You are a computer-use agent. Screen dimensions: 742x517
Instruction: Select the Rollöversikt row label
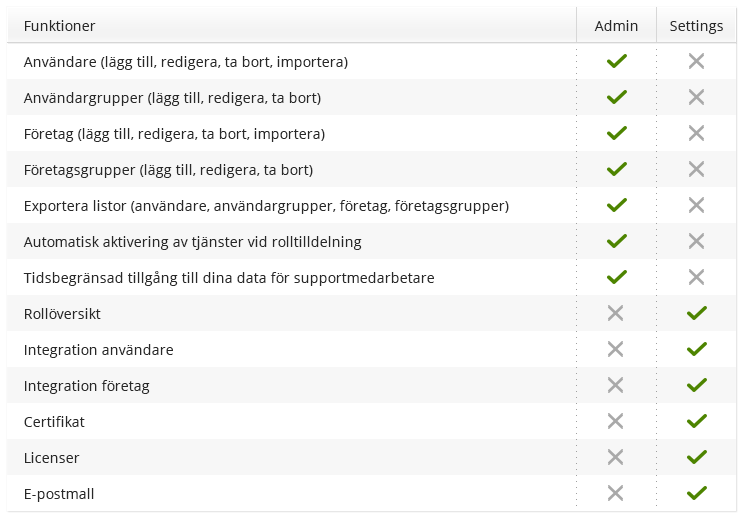[x=62, y=314]
